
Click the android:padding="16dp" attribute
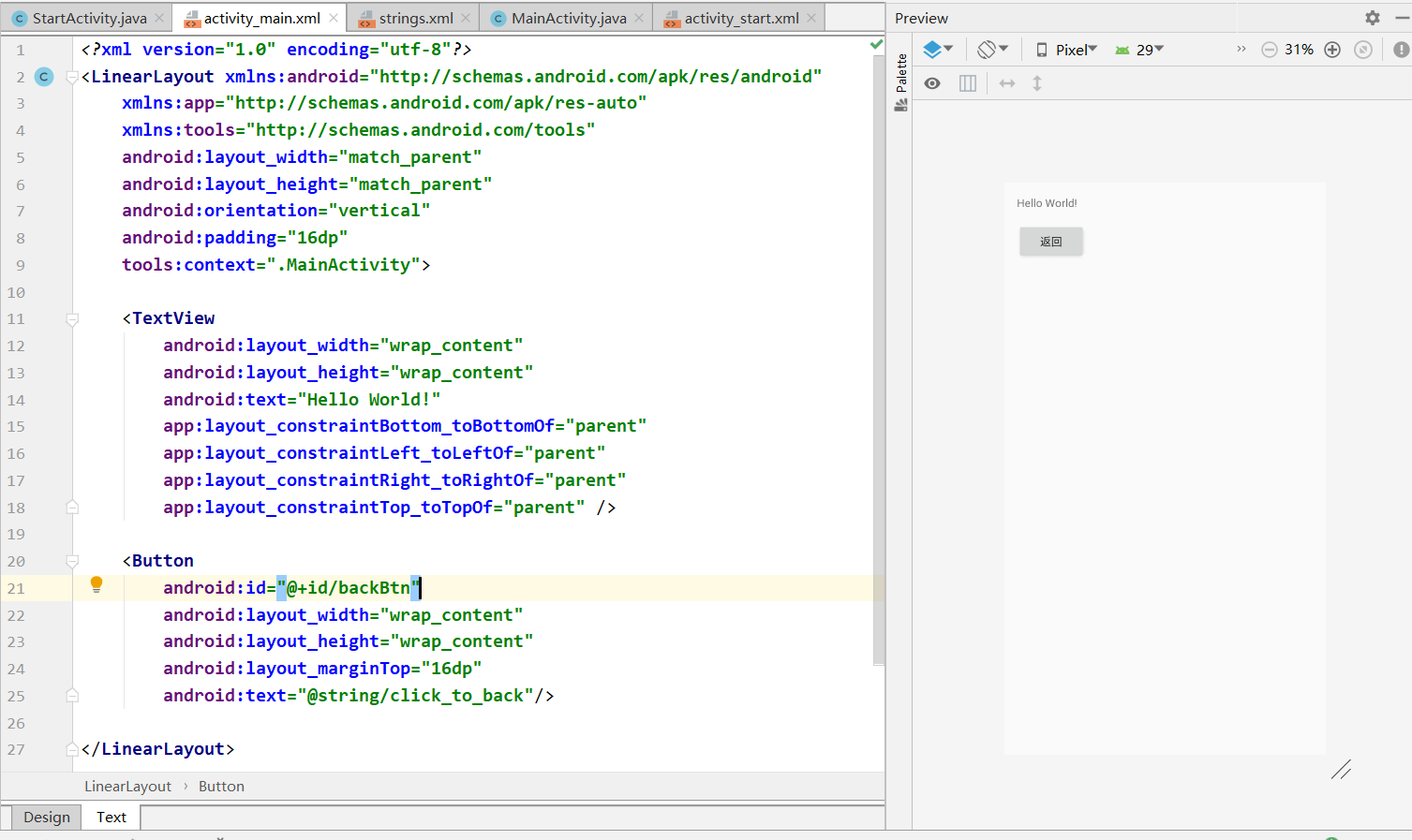click(235, 238)
